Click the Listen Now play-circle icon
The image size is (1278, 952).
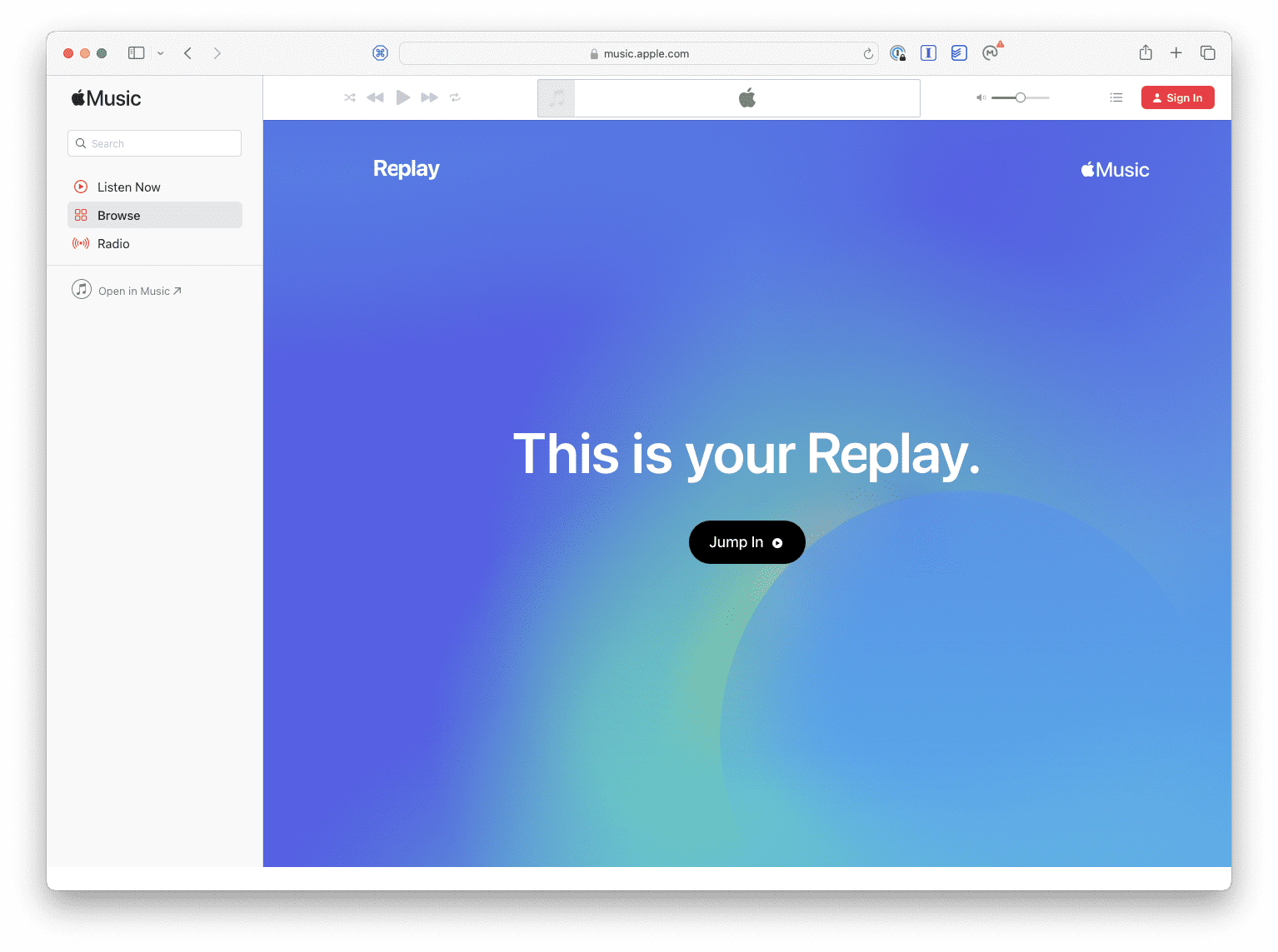pyautogui.click(x=81, y=187)
